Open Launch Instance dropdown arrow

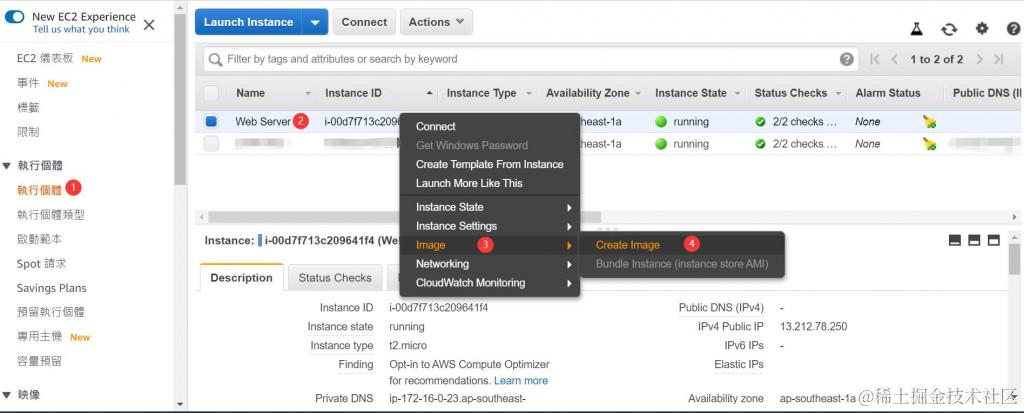(x=316, y=22)
